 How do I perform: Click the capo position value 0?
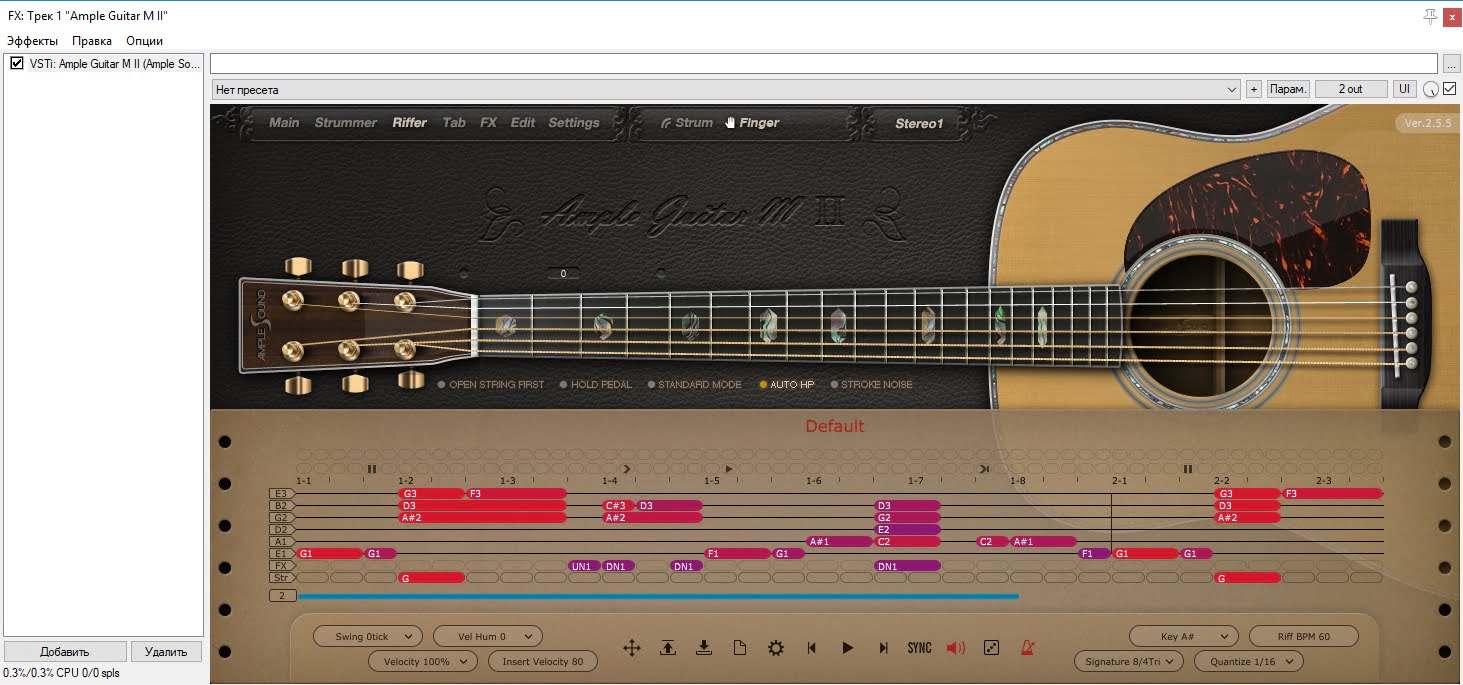[563, 273]
